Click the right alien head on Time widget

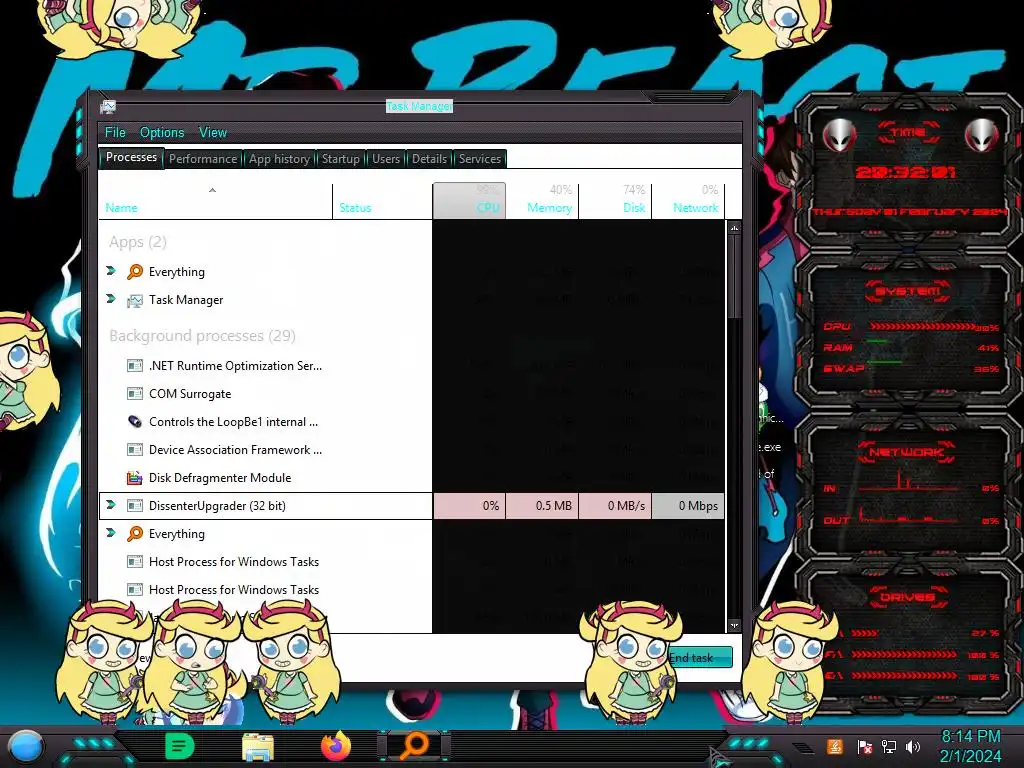pos(982,136)
